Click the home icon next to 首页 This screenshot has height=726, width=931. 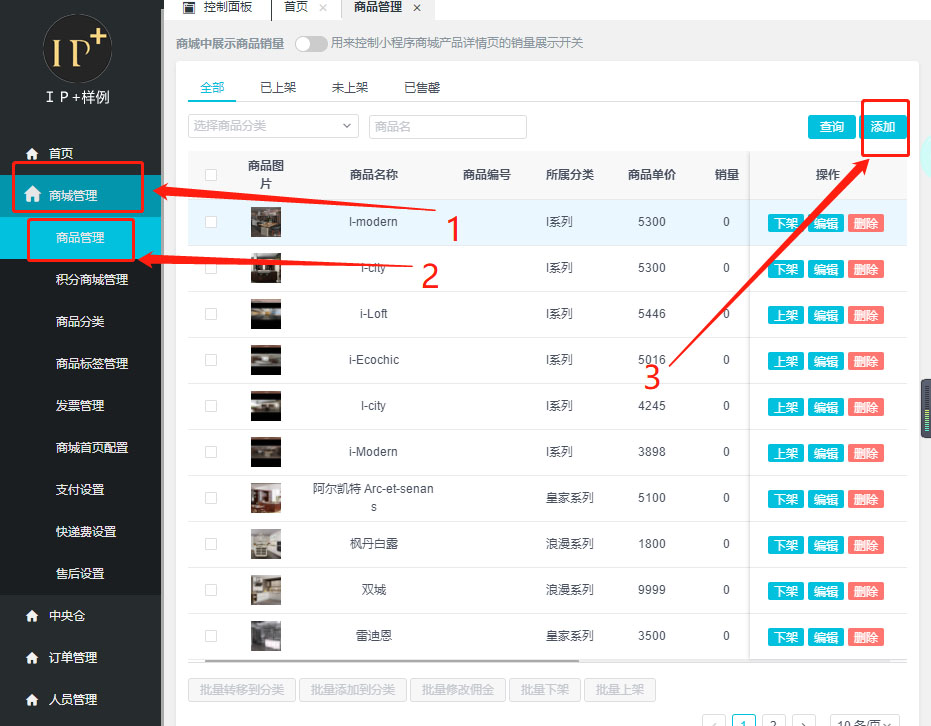click(x=32, y=154)
